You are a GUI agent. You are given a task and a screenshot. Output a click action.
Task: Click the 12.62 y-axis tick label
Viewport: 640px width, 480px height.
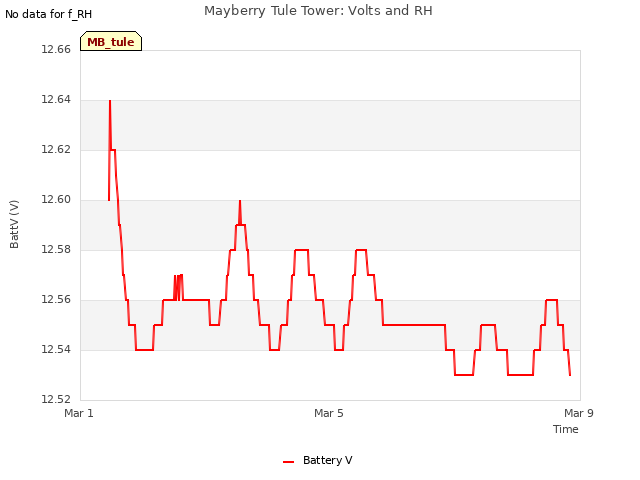pyautogui.click(x=56, y=149)
